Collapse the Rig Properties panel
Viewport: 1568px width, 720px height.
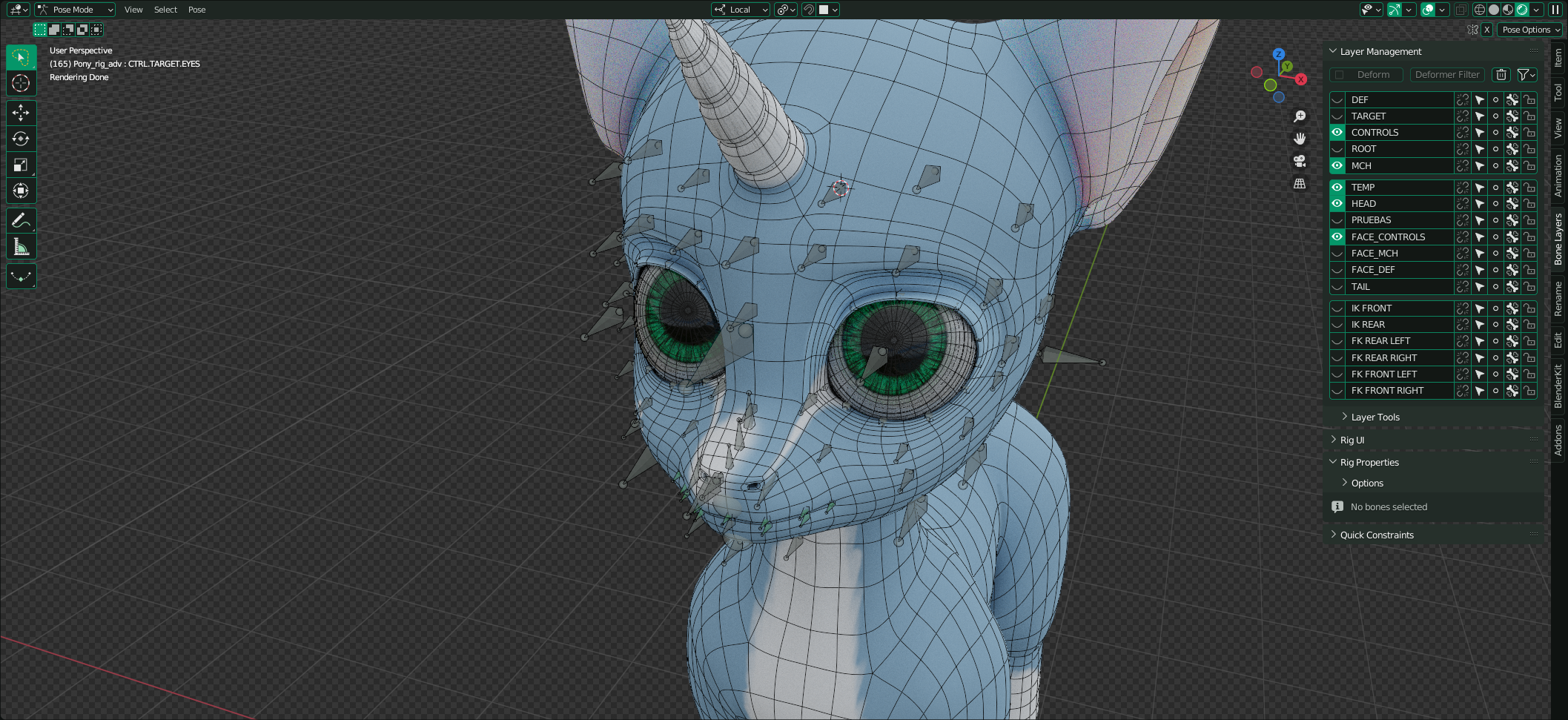coord(1333,462)
